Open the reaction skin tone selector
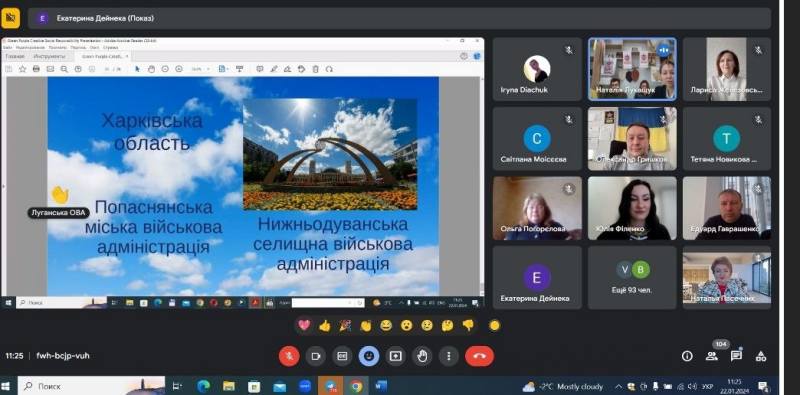Image resolution: width=800 pixels, height=395 pixels. (494, 325)
